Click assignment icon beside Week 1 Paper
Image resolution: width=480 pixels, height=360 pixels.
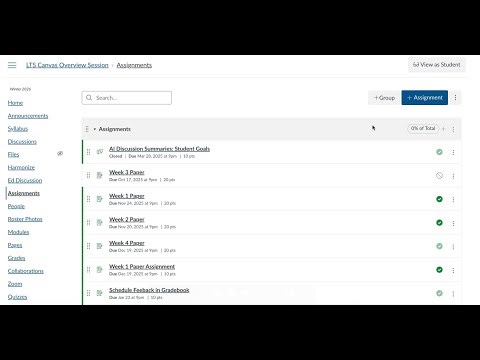pyautogui.click(x=100, y=199)
